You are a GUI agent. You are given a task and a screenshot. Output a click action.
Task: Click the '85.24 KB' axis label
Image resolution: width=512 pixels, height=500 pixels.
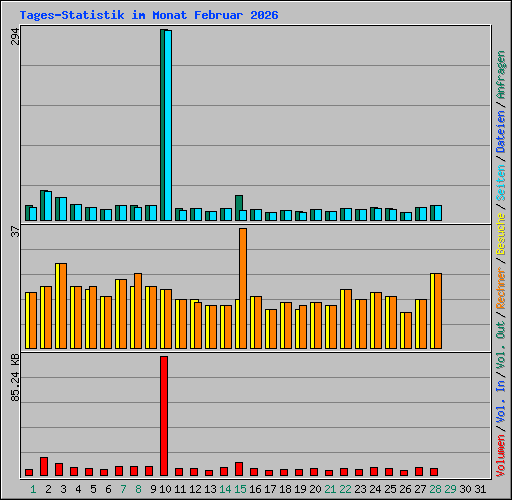point(15,378)
